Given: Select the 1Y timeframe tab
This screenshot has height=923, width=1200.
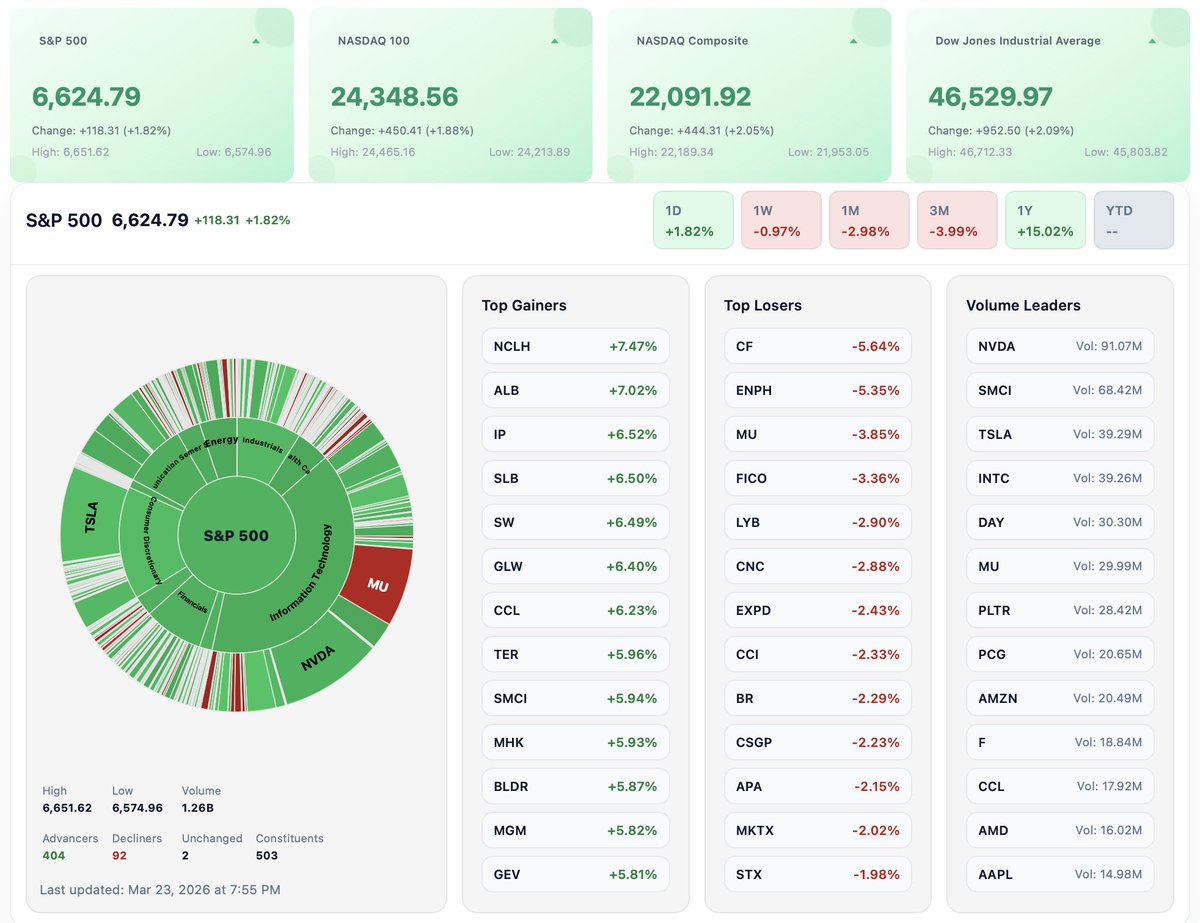Looking at the screenshot, I should (1045, 219).
